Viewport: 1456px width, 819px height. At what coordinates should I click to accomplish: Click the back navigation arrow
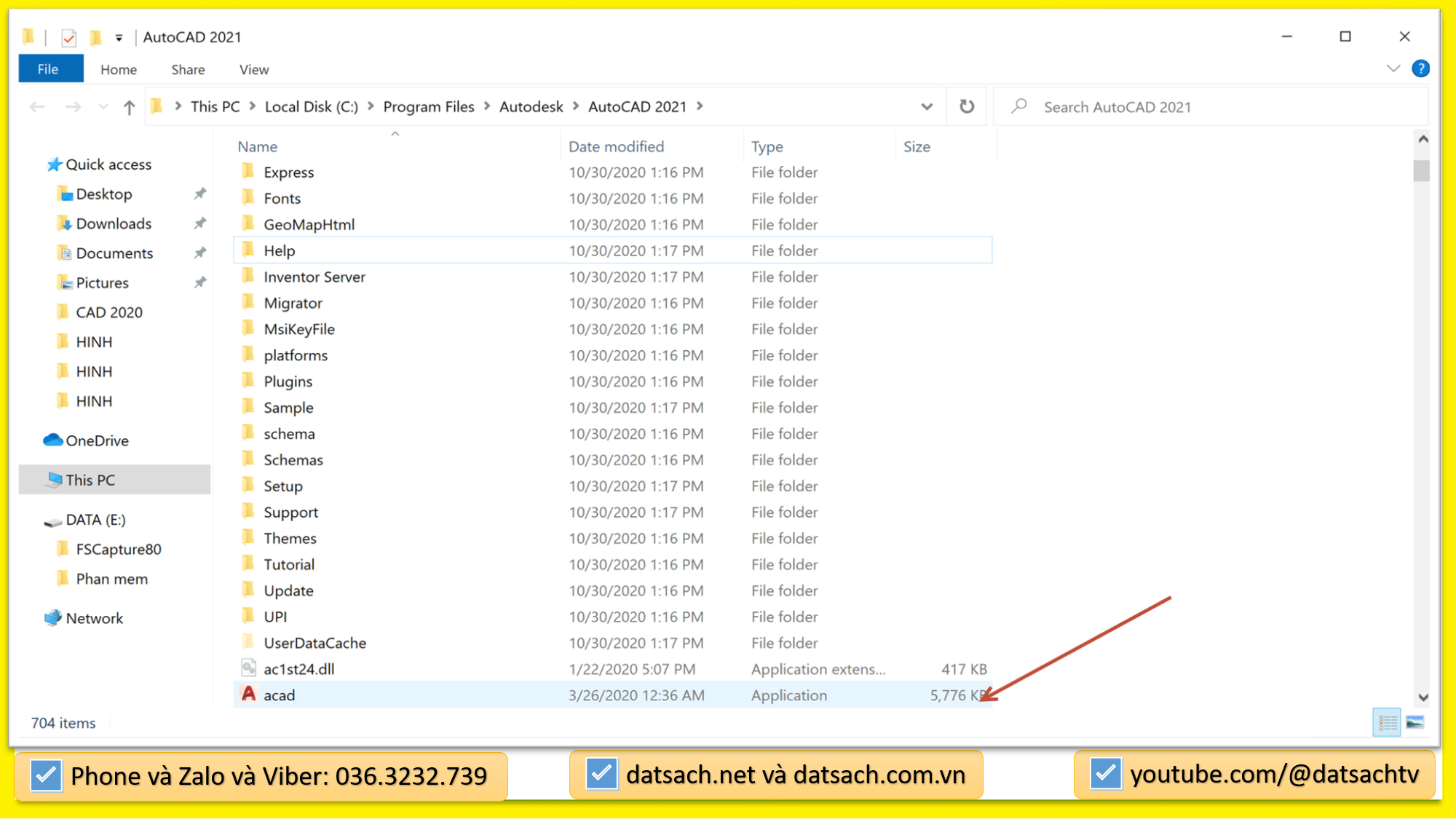37,106
